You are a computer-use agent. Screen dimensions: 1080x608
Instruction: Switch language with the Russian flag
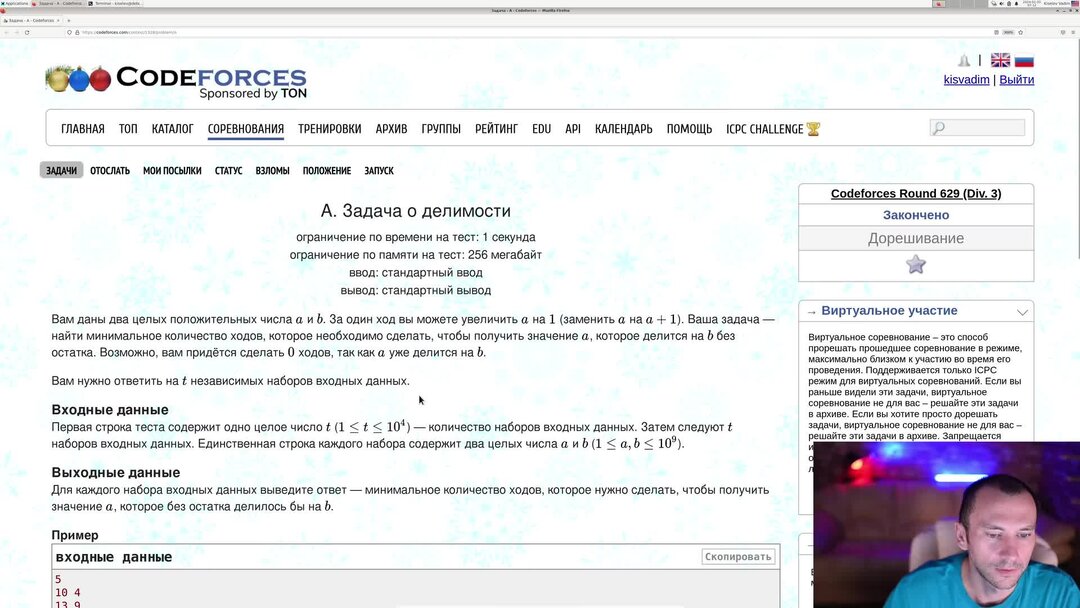(1024, 61)
